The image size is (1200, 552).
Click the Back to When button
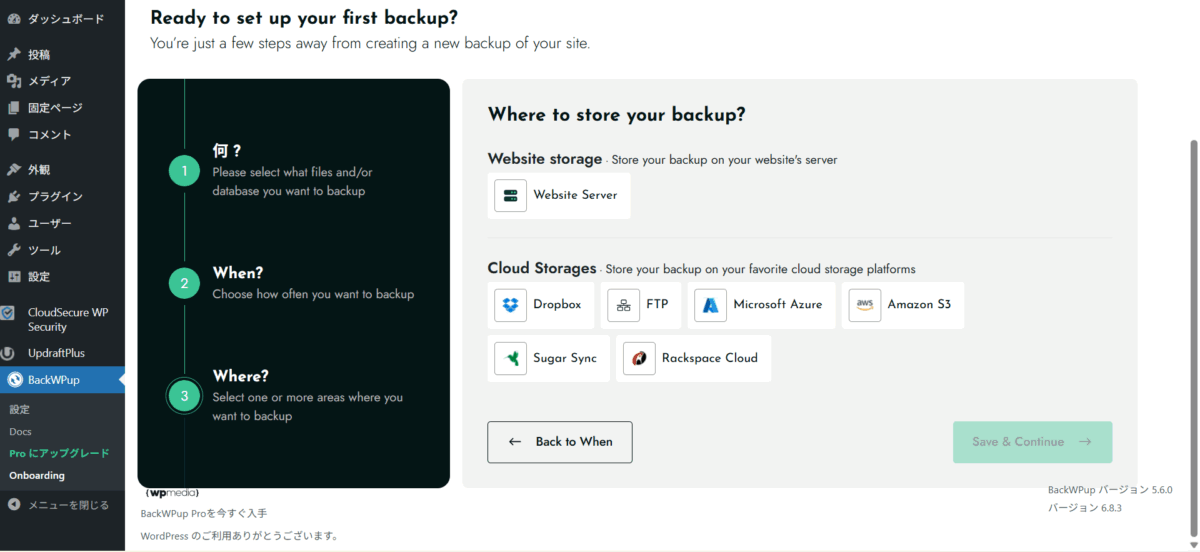pyautogui.click(x=560, y=442)
